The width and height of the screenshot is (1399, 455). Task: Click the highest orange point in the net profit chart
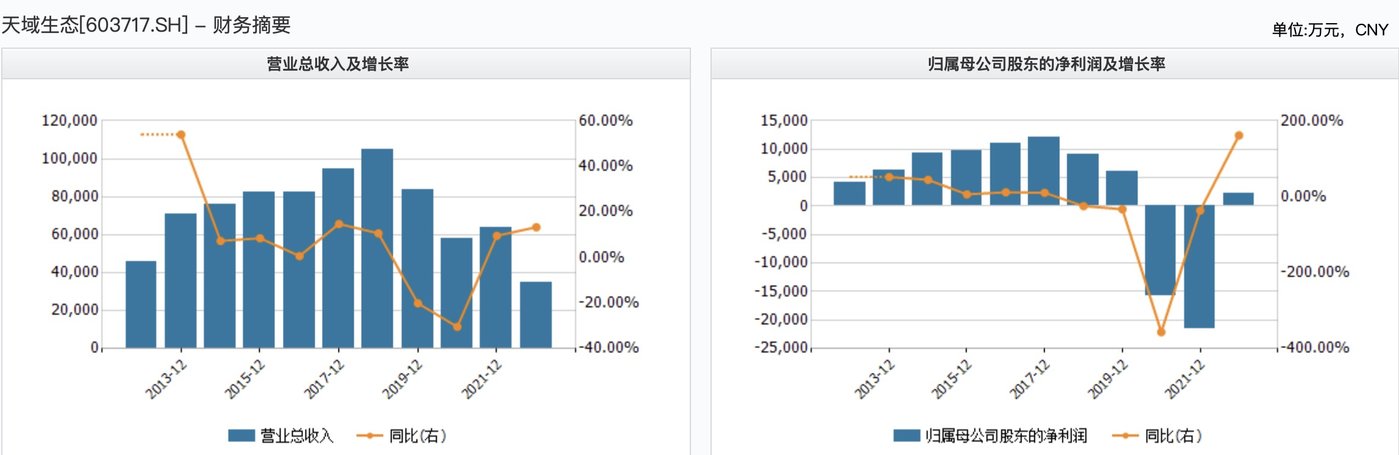pyautogui.click(x=1238, y=135)
